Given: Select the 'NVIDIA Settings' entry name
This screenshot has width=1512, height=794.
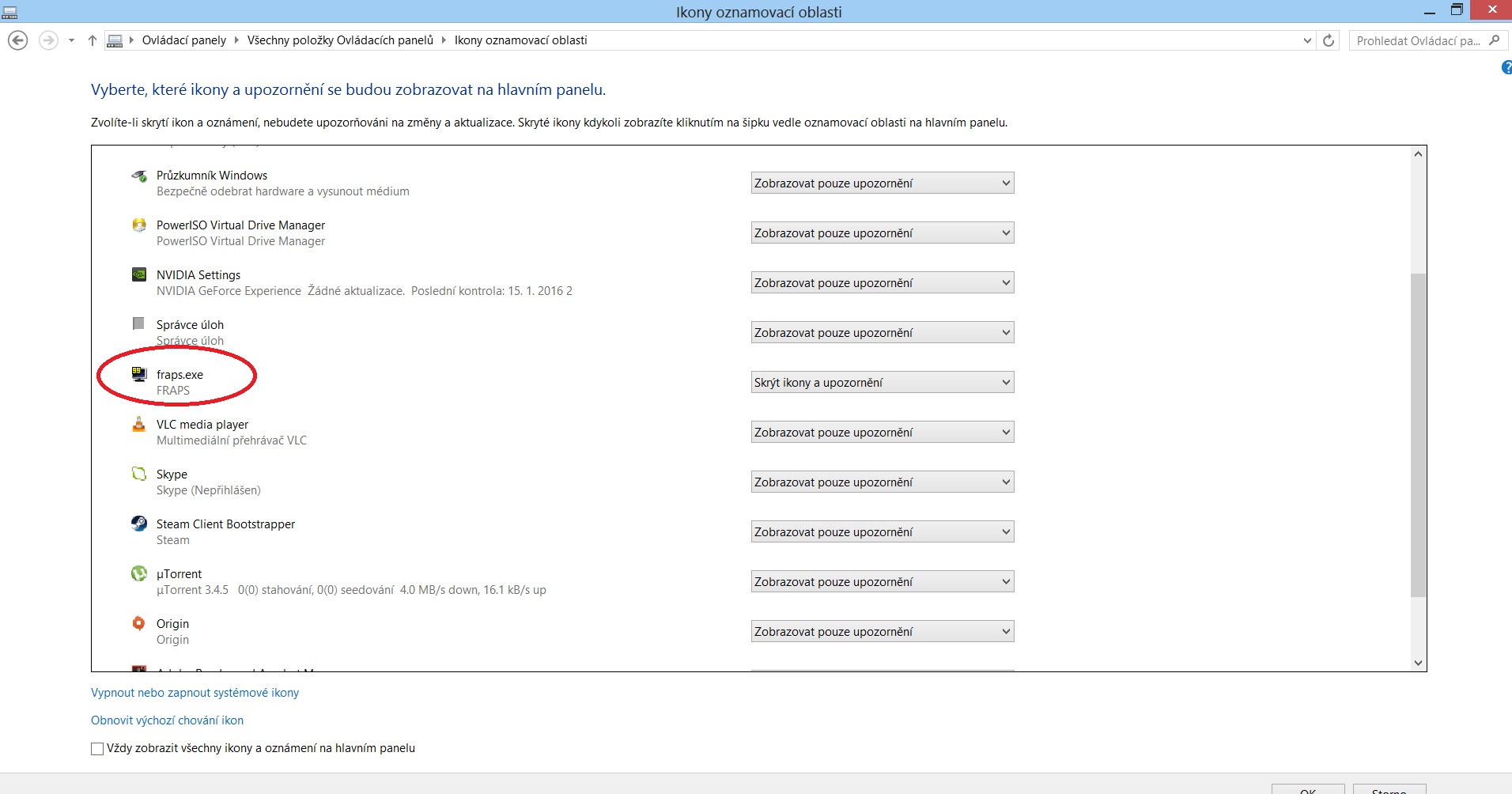Looking at the screenshot, I should pos(198,275).
